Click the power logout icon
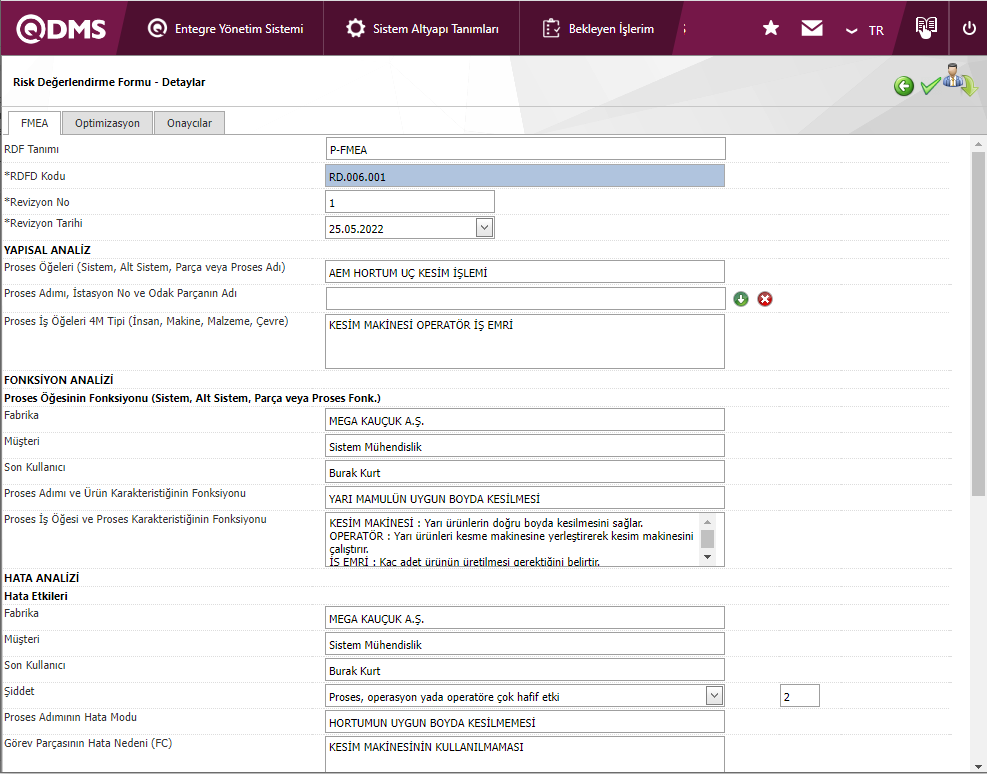987x774 pixels. point(968,29)
